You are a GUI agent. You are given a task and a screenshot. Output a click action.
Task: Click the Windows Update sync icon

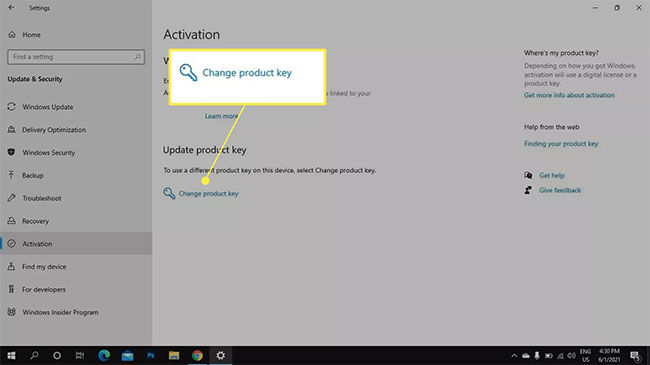[x=12, y=107]
